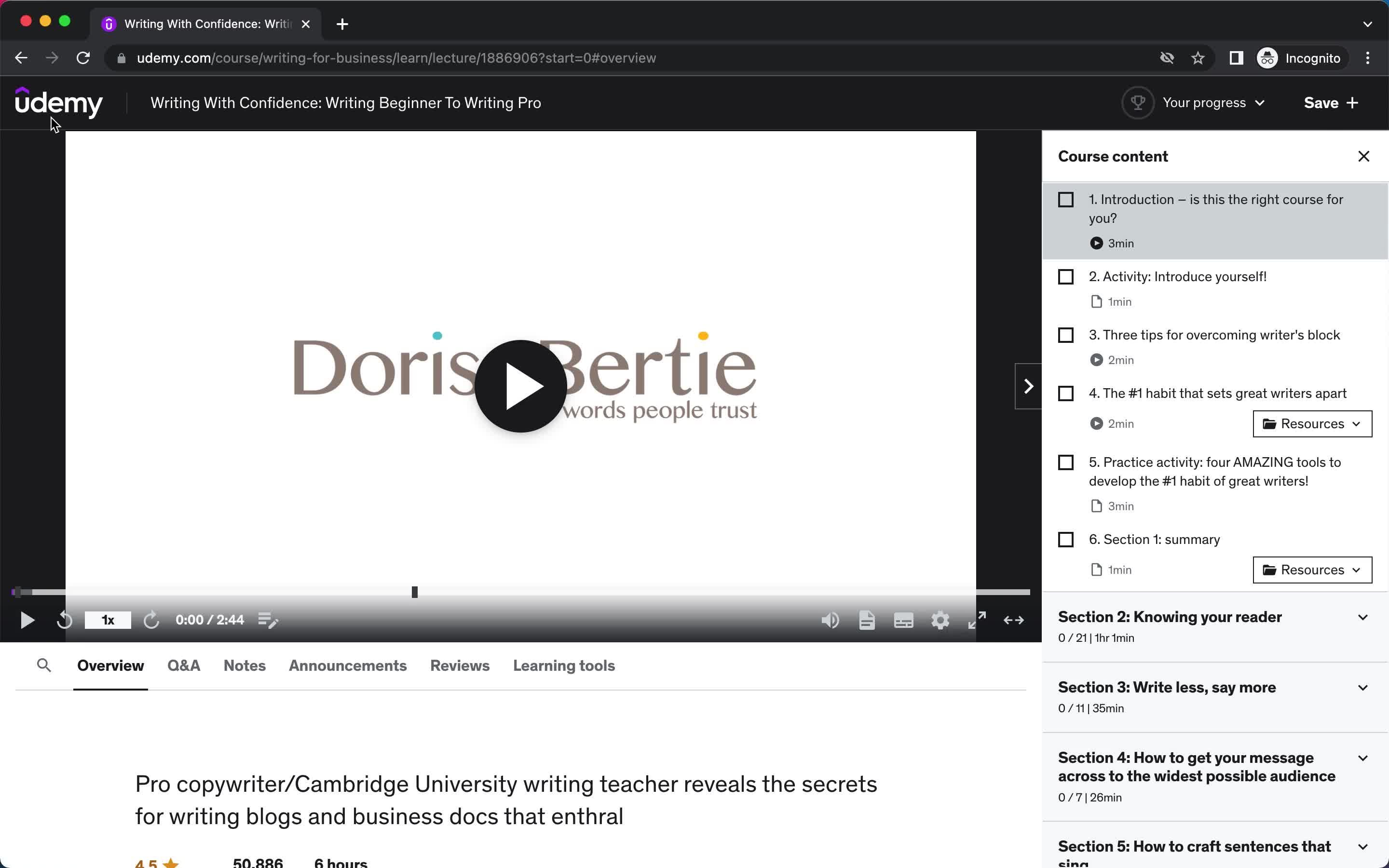This screenshot has height=868, width=1389.
Task: Play the video with the large center button
Action: click(x=520, y=386)
